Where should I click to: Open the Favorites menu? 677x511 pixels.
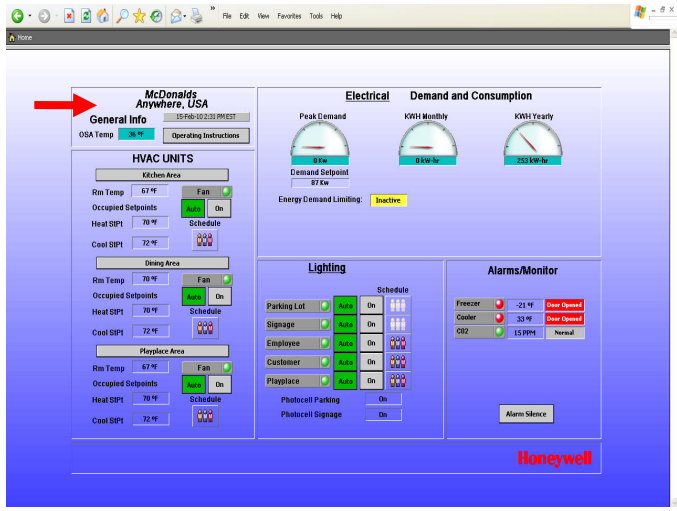click(289, 16)
